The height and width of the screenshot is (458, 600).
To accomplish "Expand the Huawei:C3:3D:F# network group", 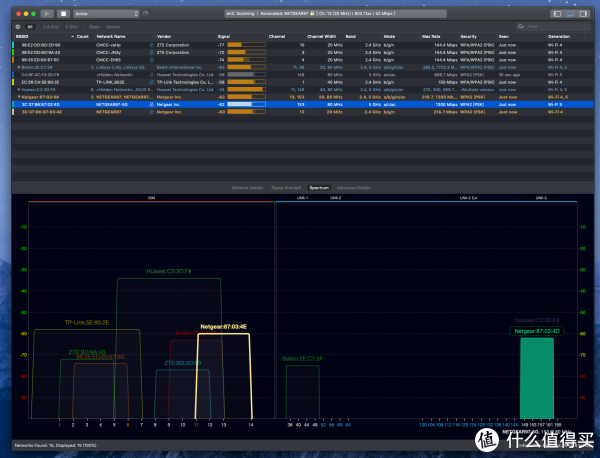I will click(x=19, y=90).
